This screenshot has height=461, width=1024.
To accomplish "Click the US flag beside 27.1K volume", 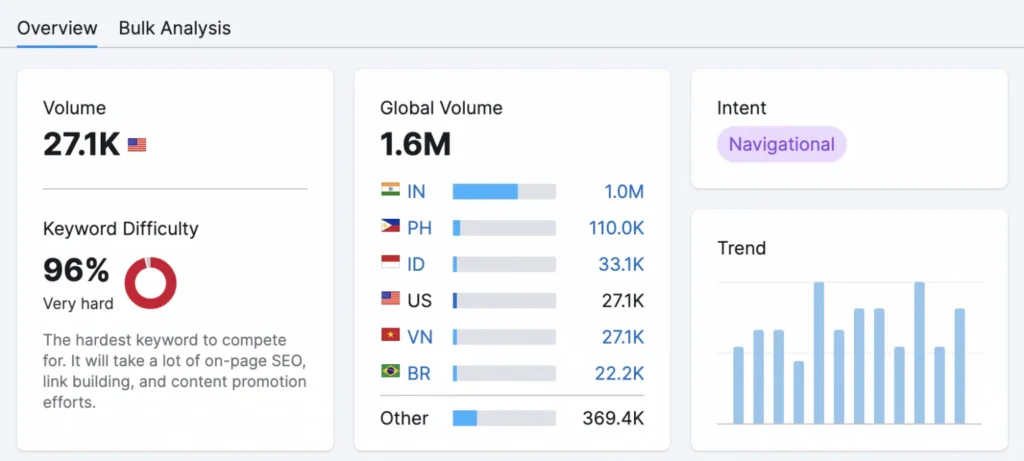I will coord(137,145).
